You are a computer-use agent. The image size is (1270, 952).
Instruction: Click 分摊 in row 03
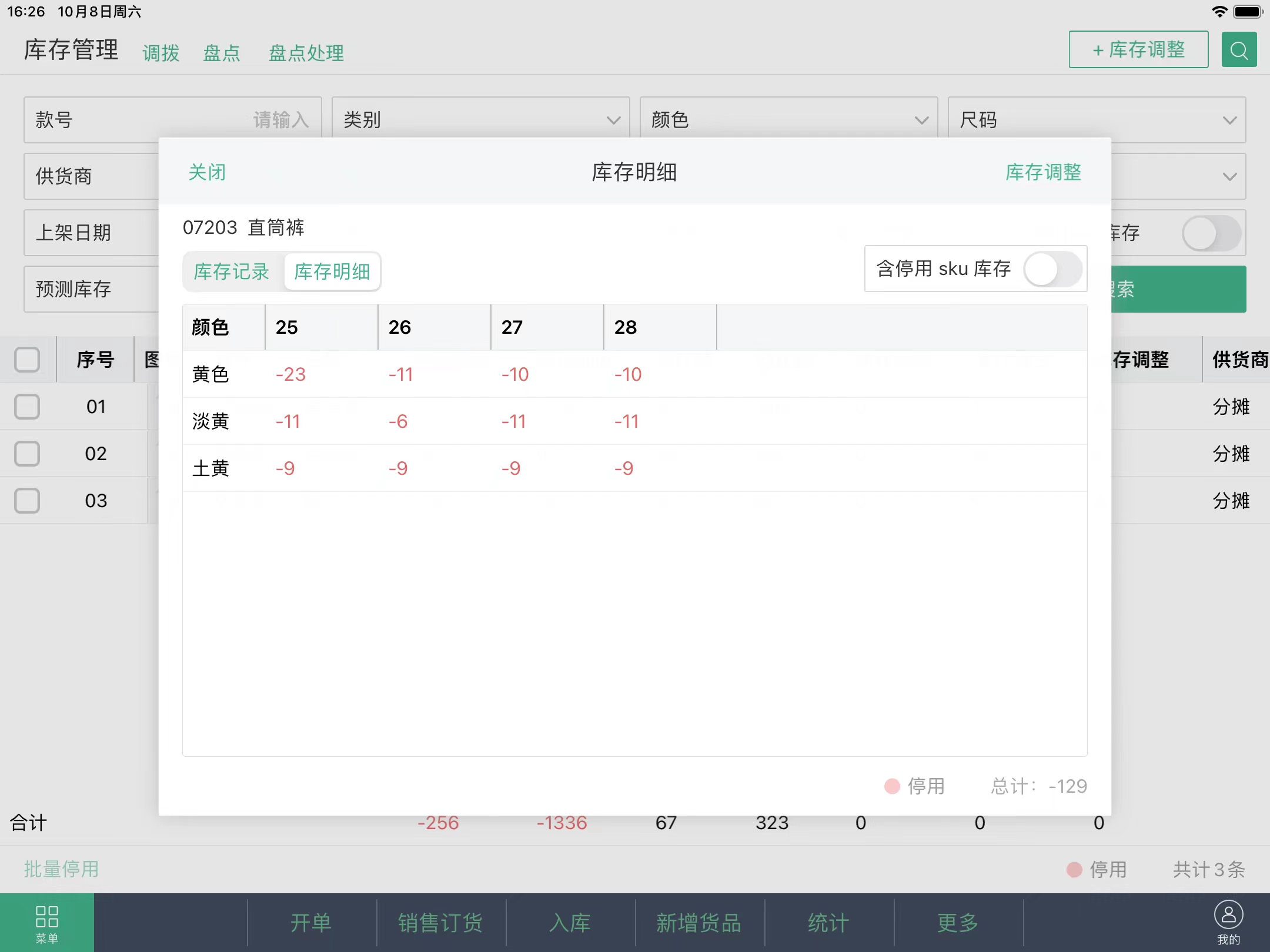point(1231,501)
